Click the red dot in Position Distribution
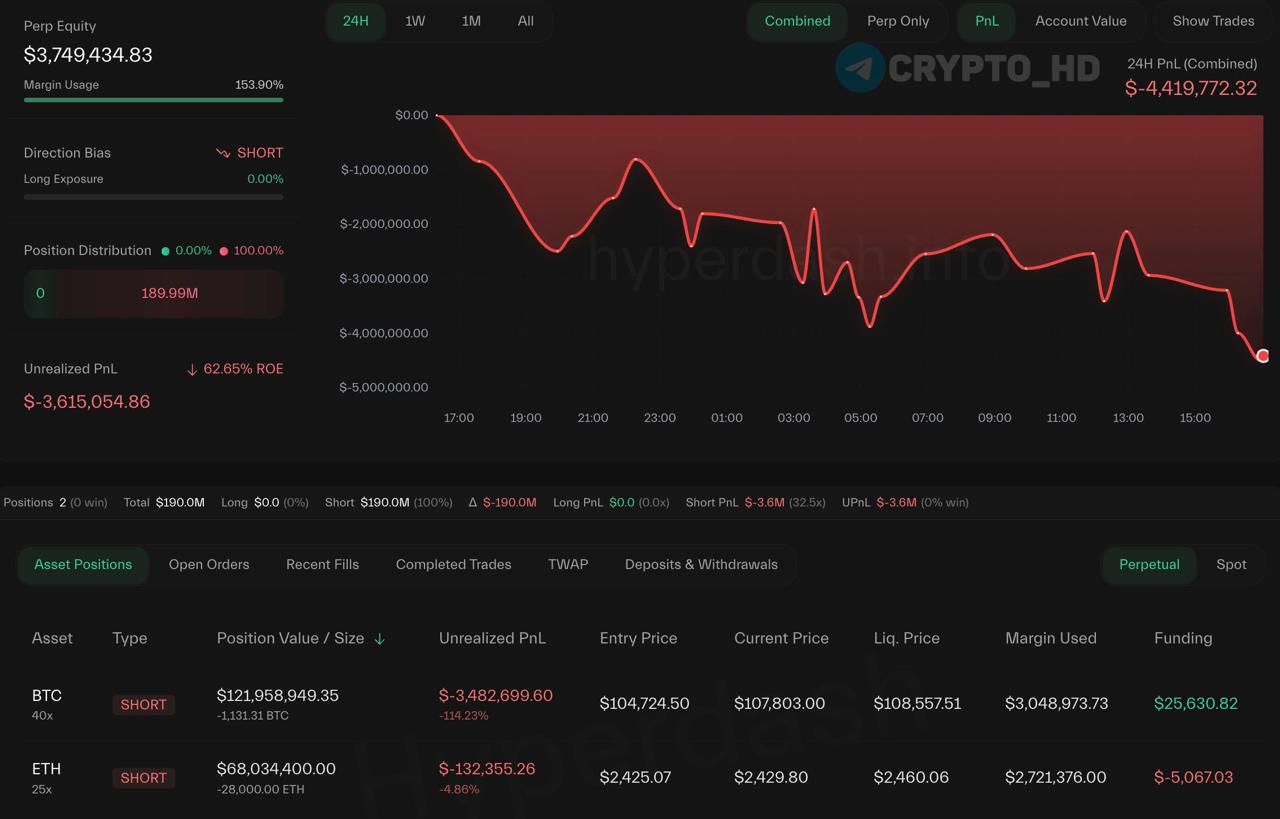 224,251
